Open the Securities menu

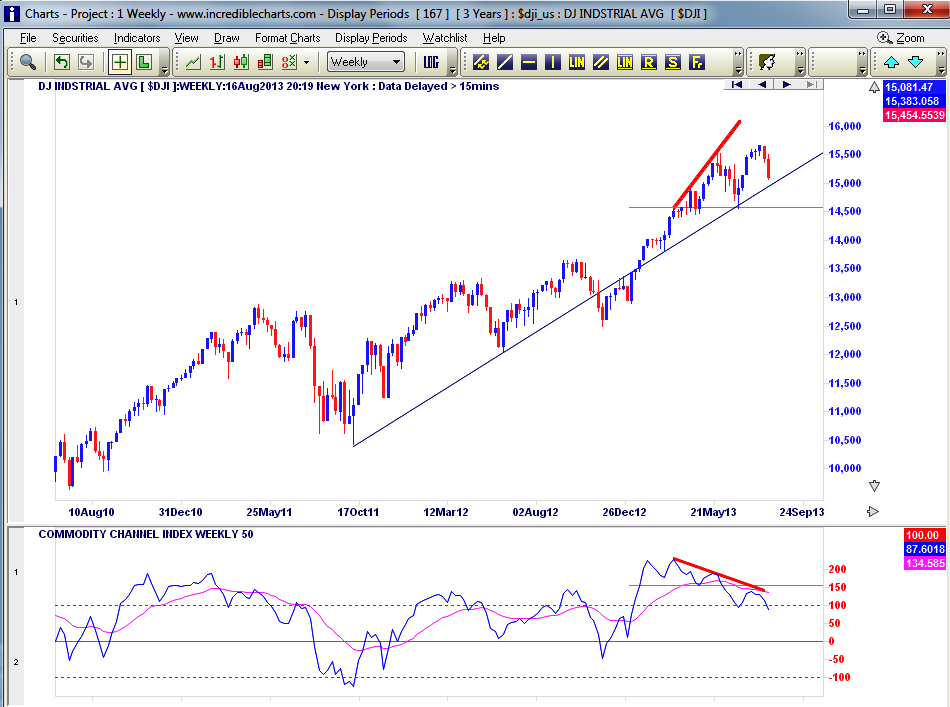75,38
